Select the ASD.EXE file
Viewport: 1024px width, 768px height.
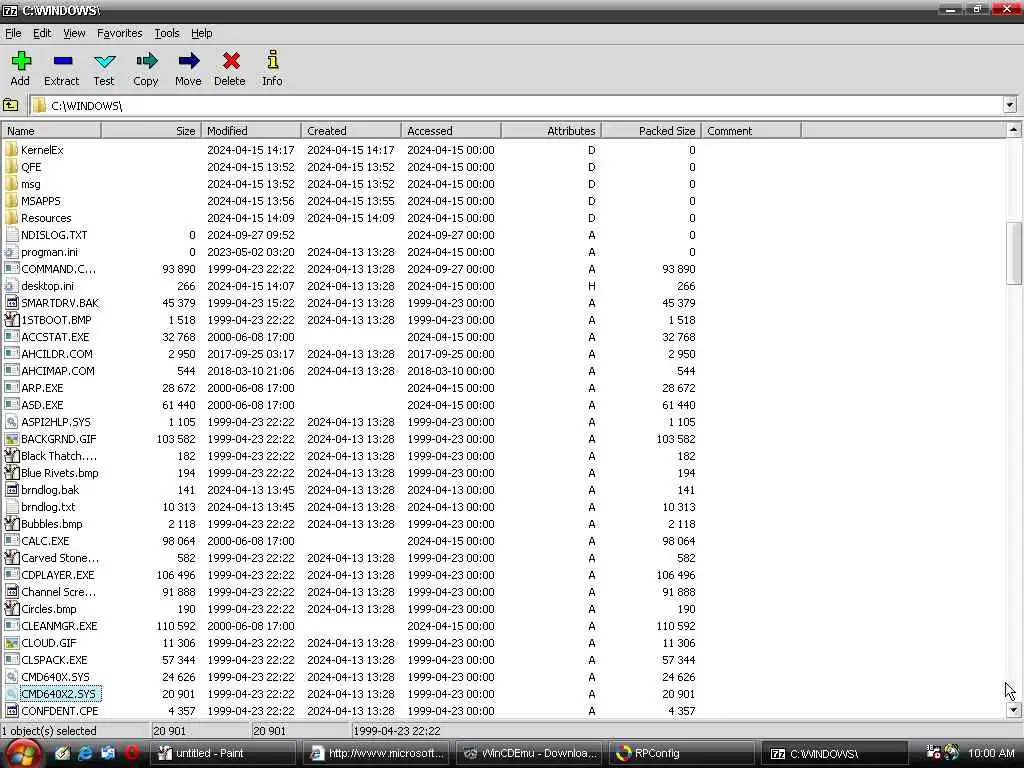coord(42,405)
